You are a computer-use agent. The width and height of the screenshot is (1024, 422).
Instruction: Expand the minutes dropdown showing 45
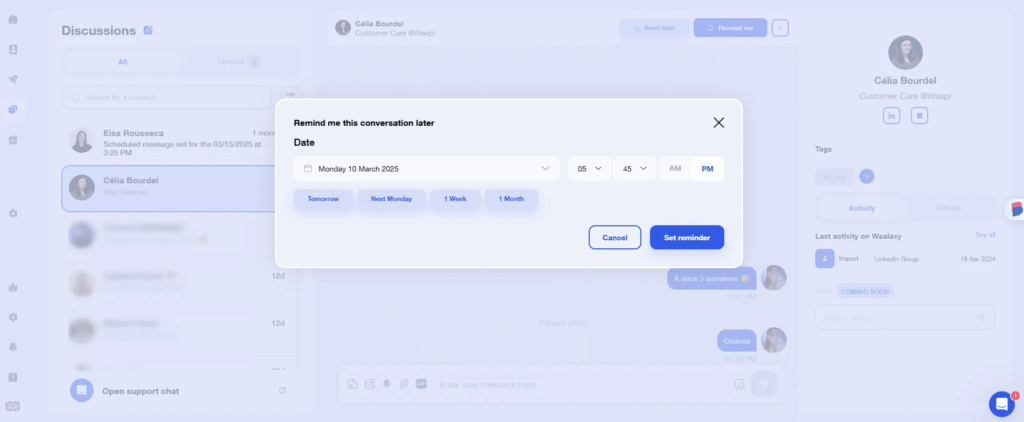[634, 169]
